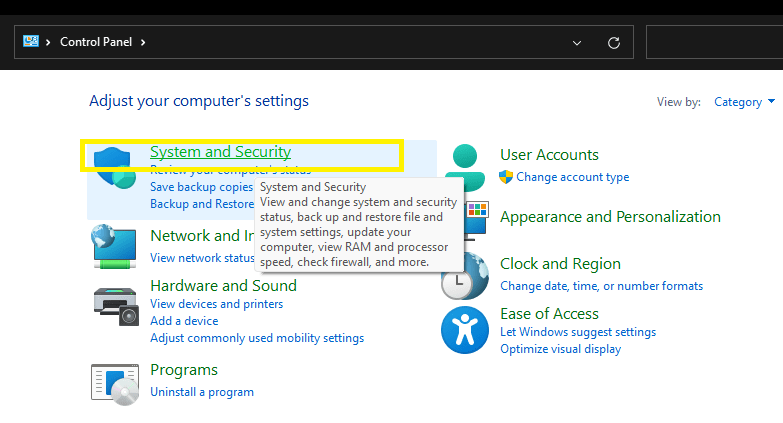
Task: Click the Network and Internet globe icon
Action: click(x=112, y=246)
